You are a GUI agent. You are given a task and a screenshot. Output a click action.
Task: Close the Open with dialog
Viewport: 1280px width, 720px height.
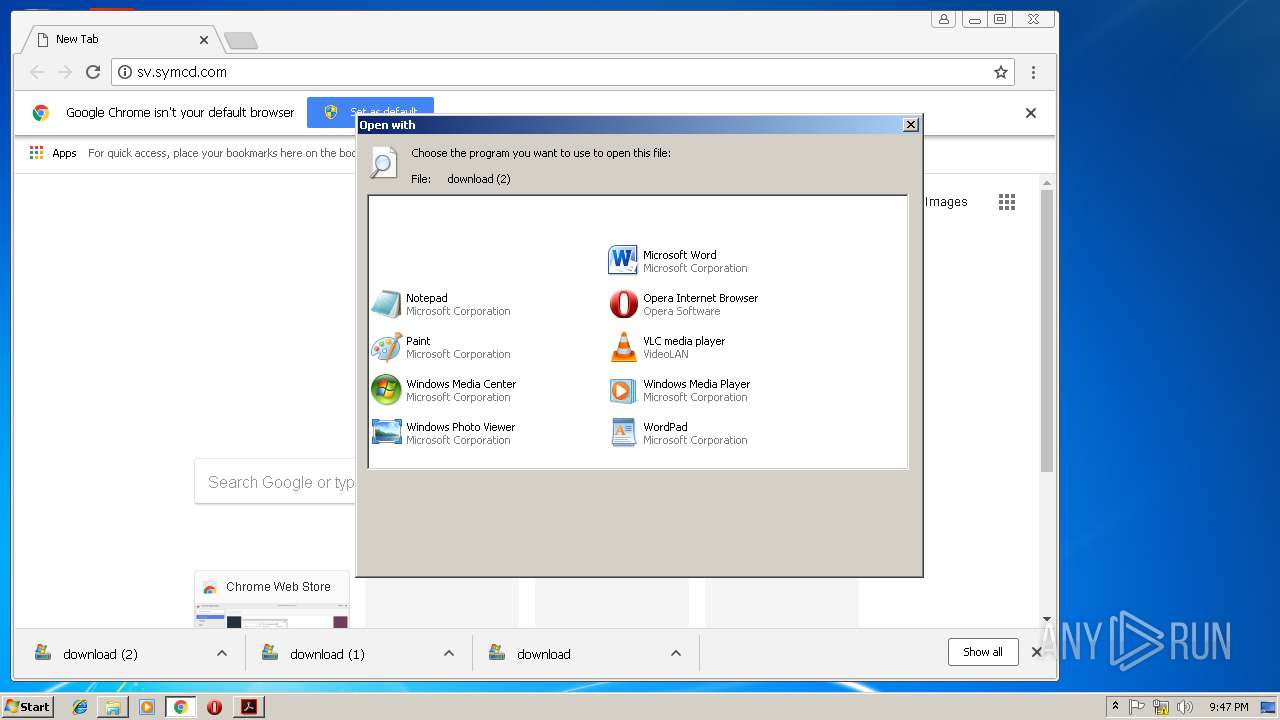[x=910, y=125]
